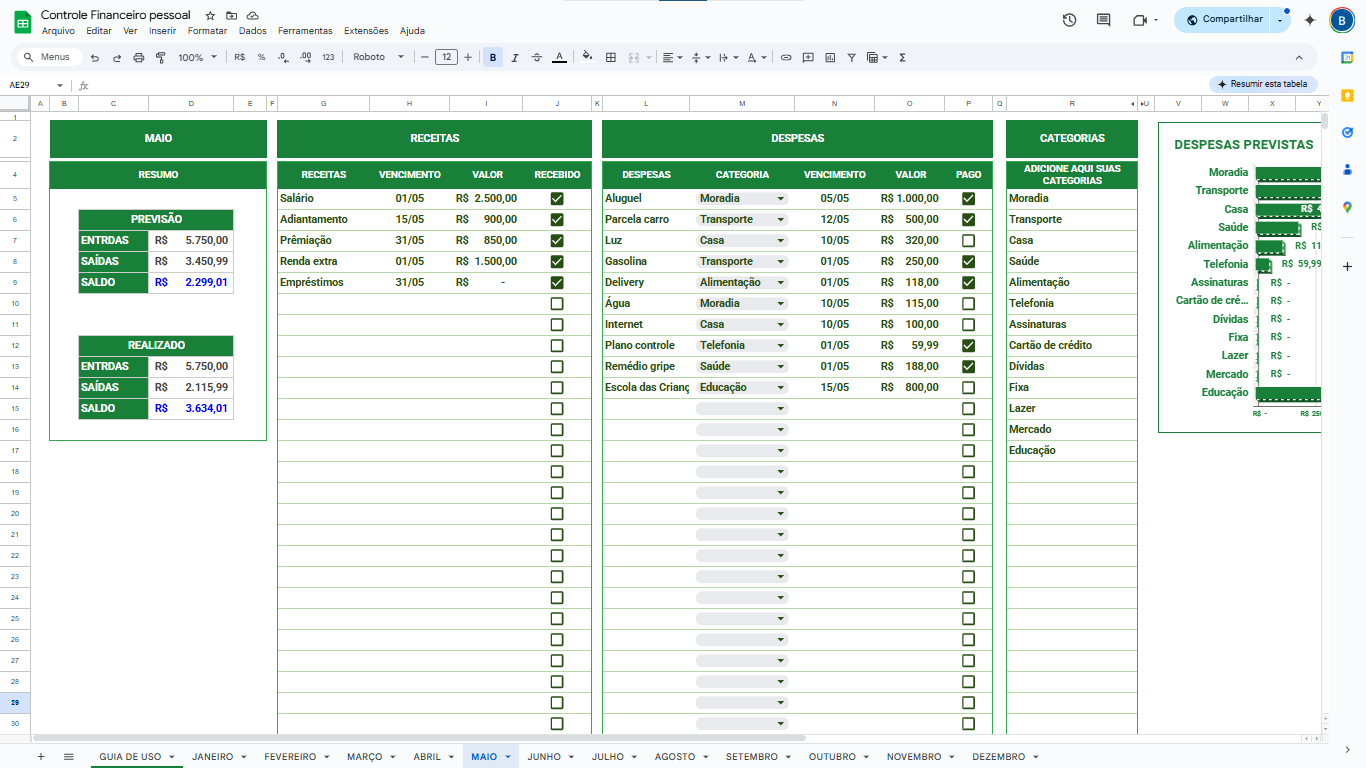Check the Luz pago checkbox
This screenshot has height=768, width=1366.
[x=968, y=241]
